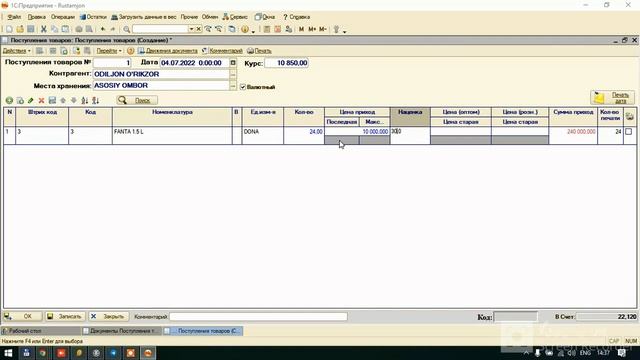Open the Правка menu
640x360 pixels.
coord(36,17)
